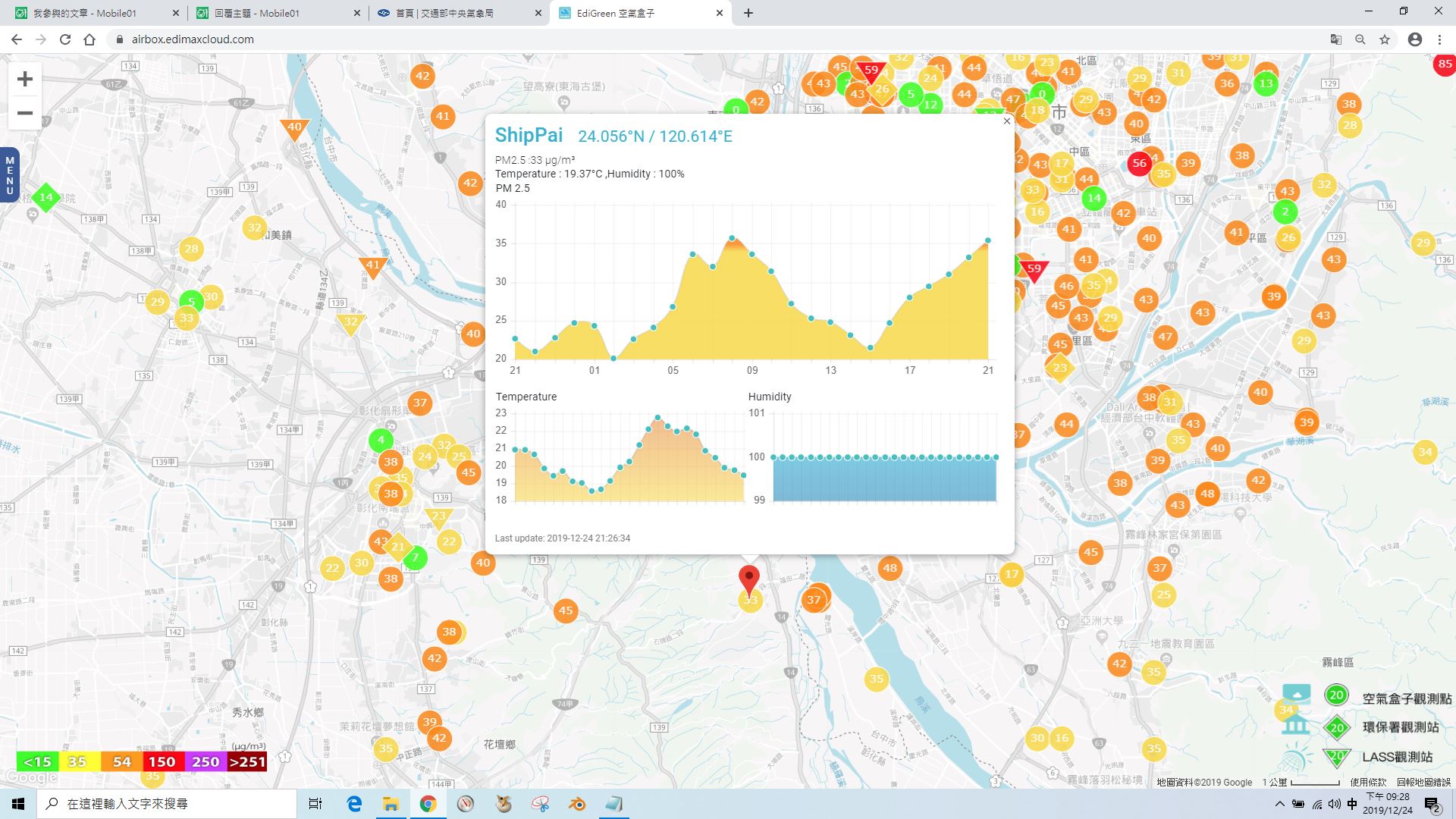Toggle the LASS觀測站 layer in the legend
Image resolution: width=1456 pixels, height=819 pixels.
coord(1398,757)
